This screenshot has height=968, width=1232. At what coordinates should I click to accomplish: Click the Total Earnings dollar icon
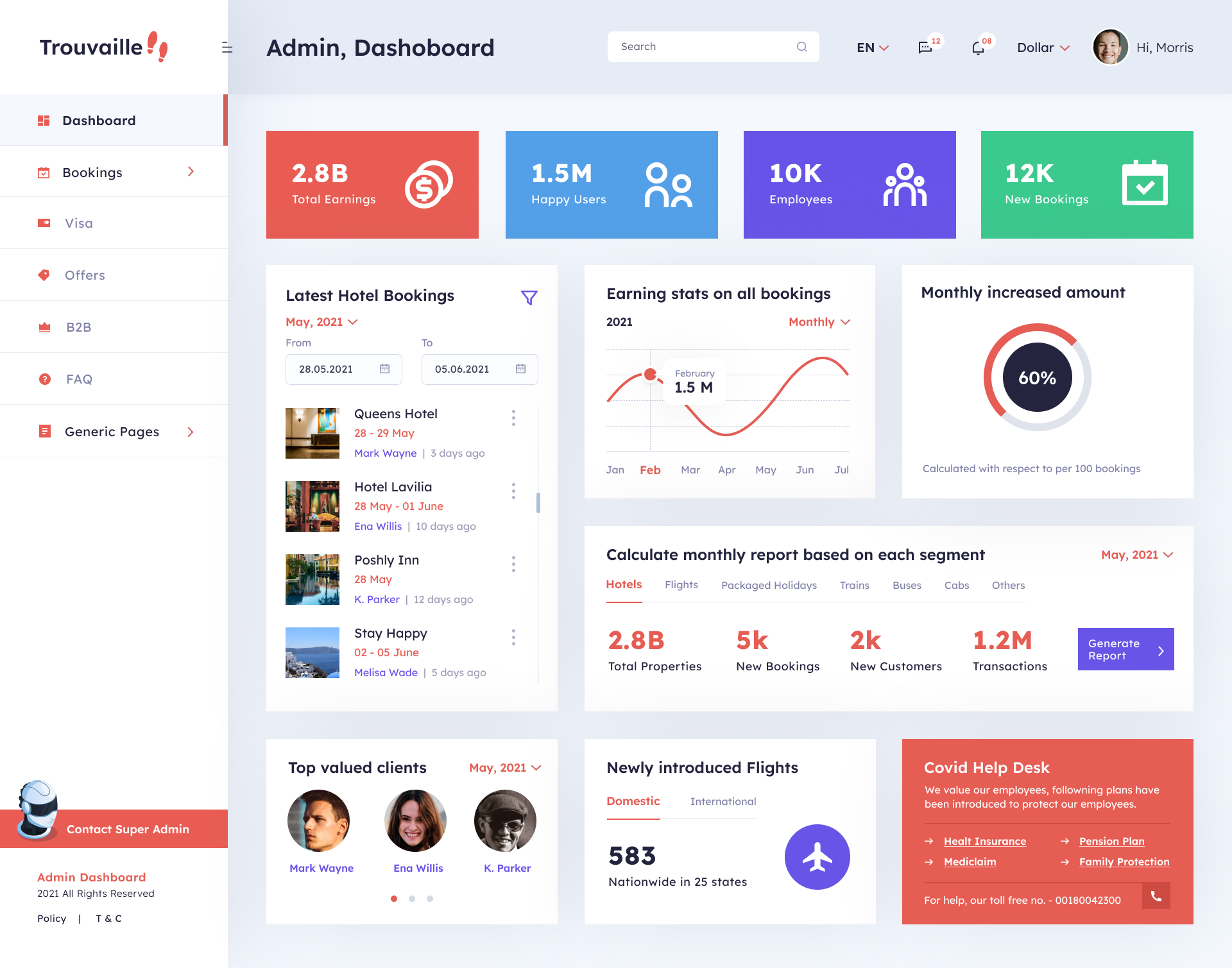[x=427, y=185]
